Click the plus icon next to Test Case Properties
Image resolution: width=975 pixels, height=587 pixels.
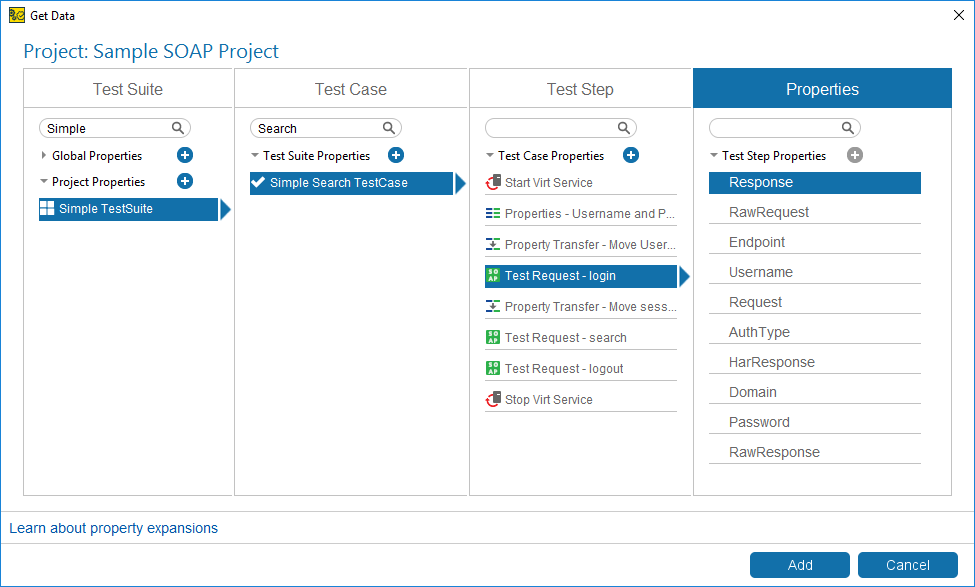[631, 155]
